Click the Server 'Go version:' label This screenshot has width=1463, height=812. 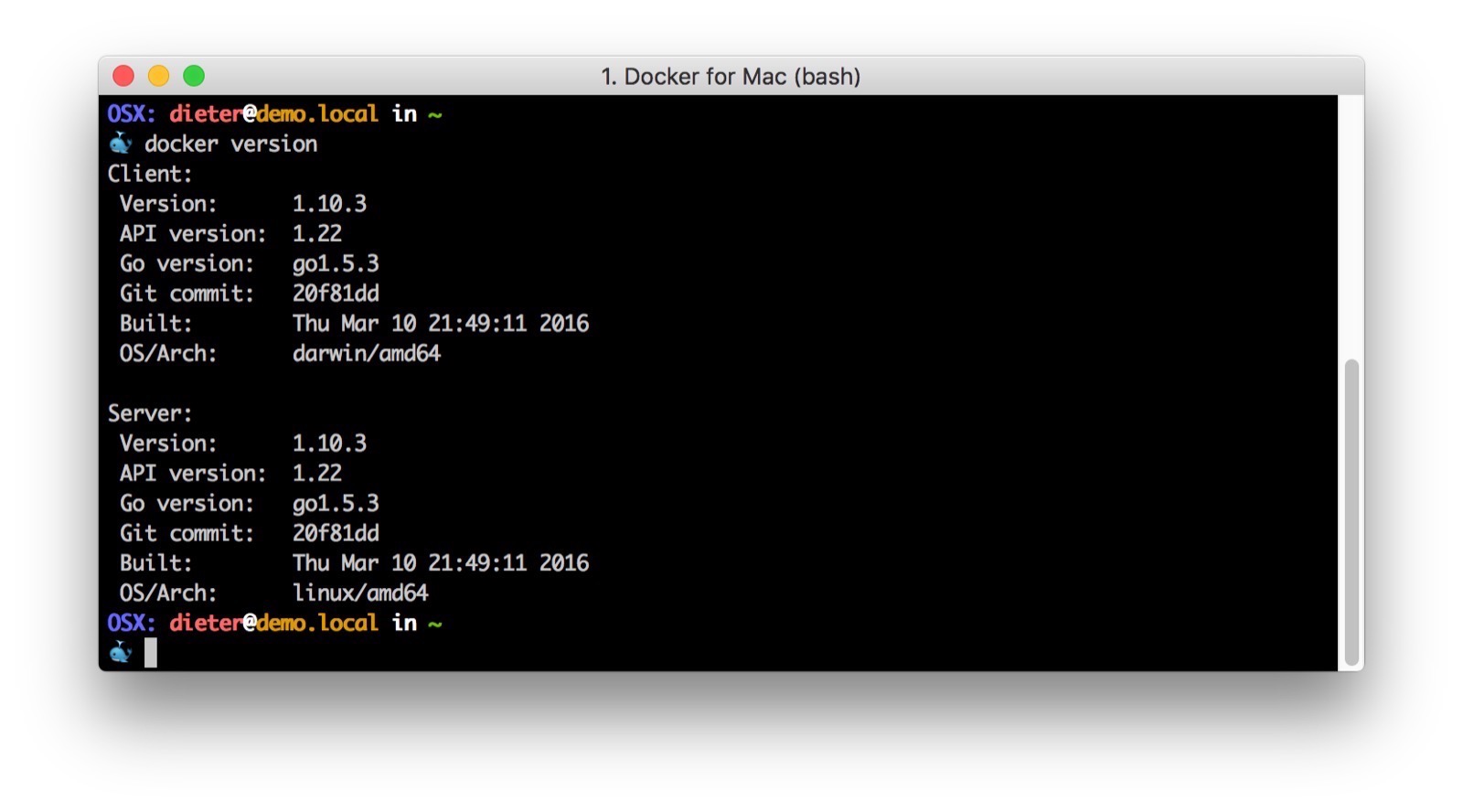click(x=187, y=503)
